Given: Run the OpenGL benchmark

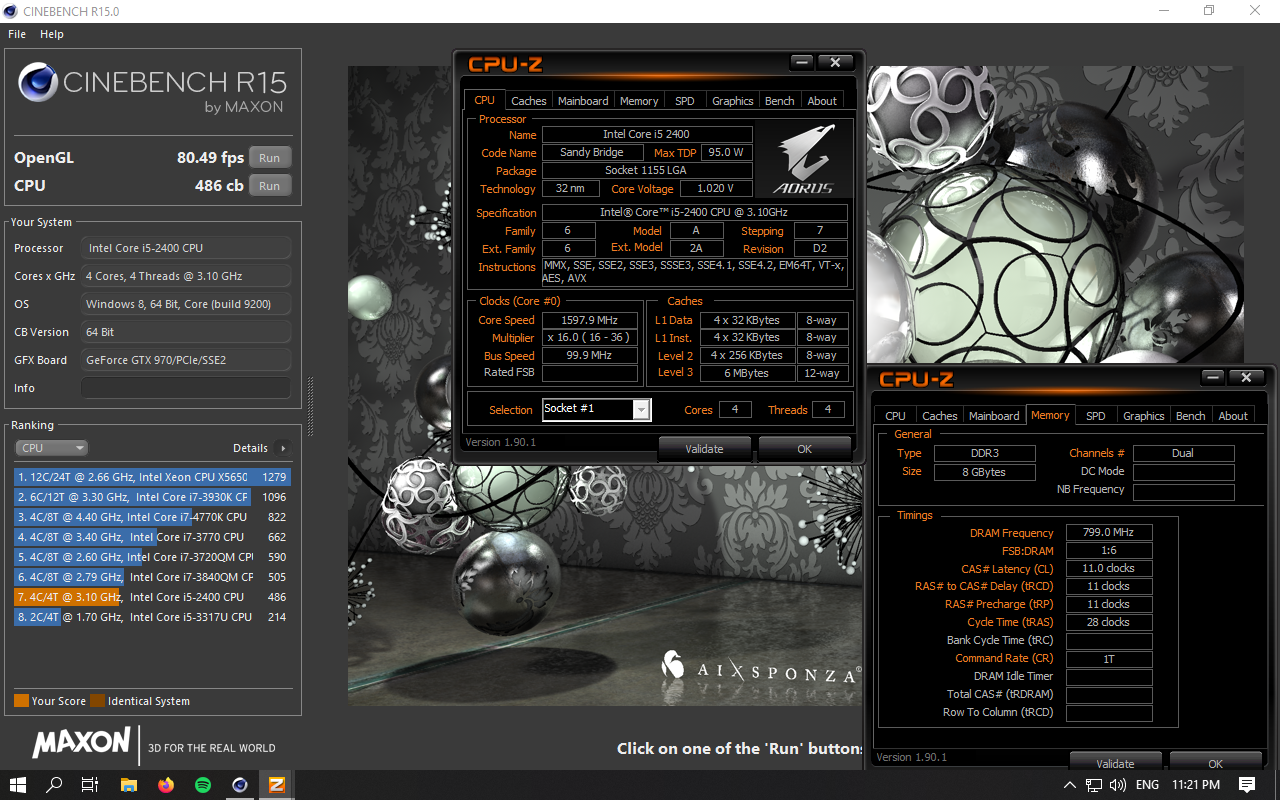Looking at the screenshot, I should point(269,158).
